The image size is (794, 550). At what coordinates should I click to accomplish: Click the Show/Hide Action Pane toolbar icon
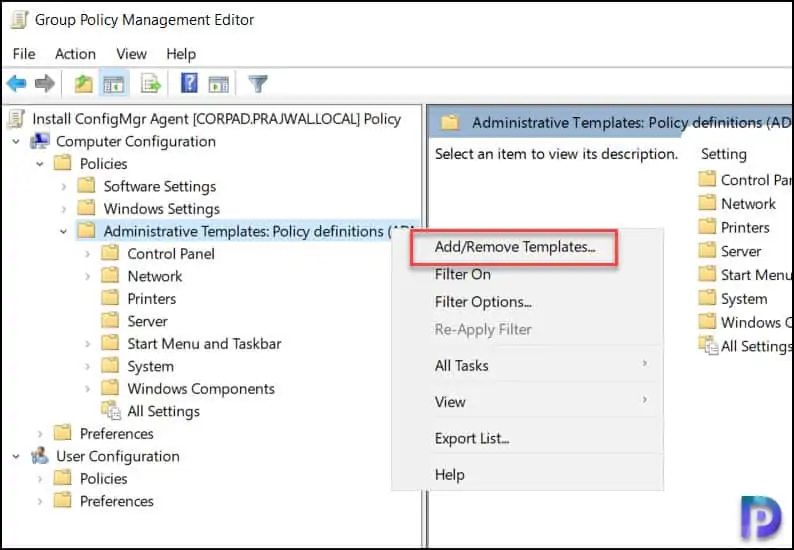click(x=218, y=84)
